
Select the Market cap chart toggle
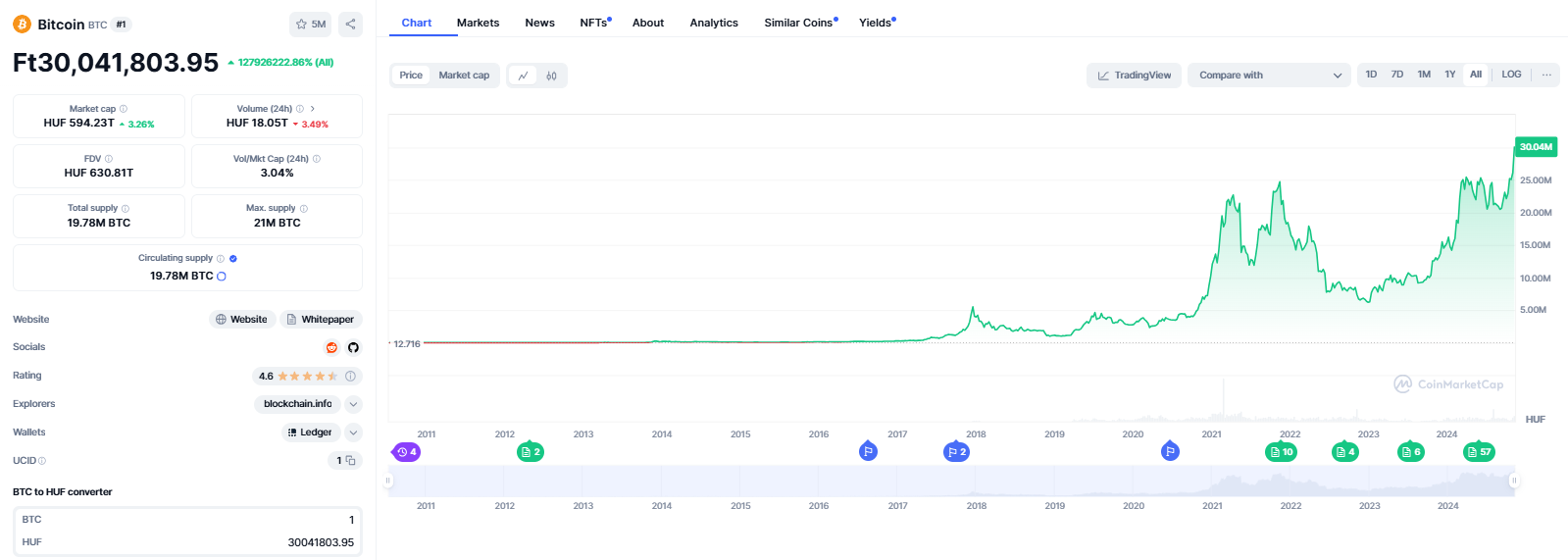pos(464,76)
